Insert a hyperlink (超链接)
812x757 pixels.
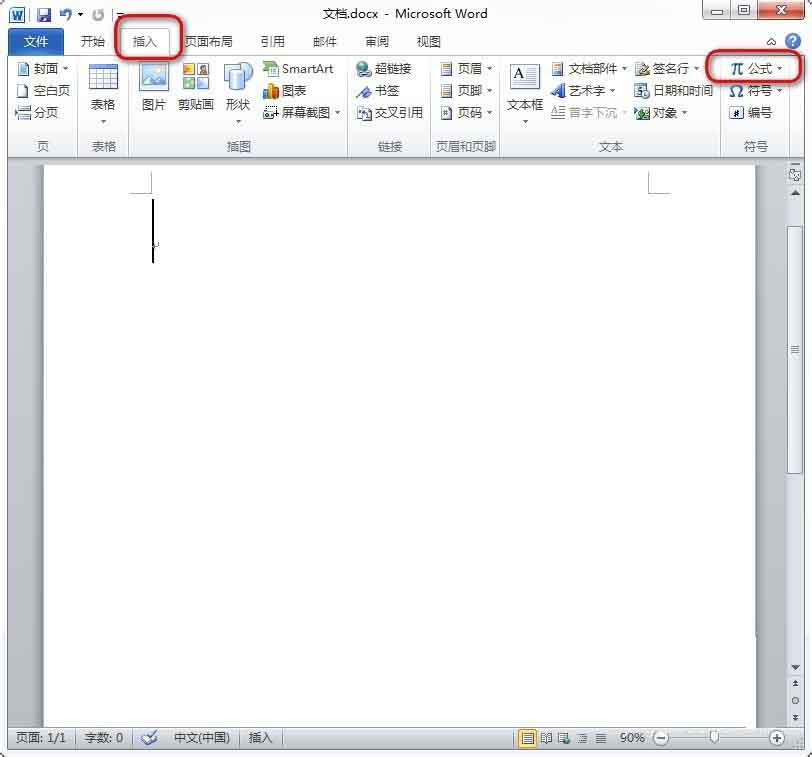click(x=384, y=68)
